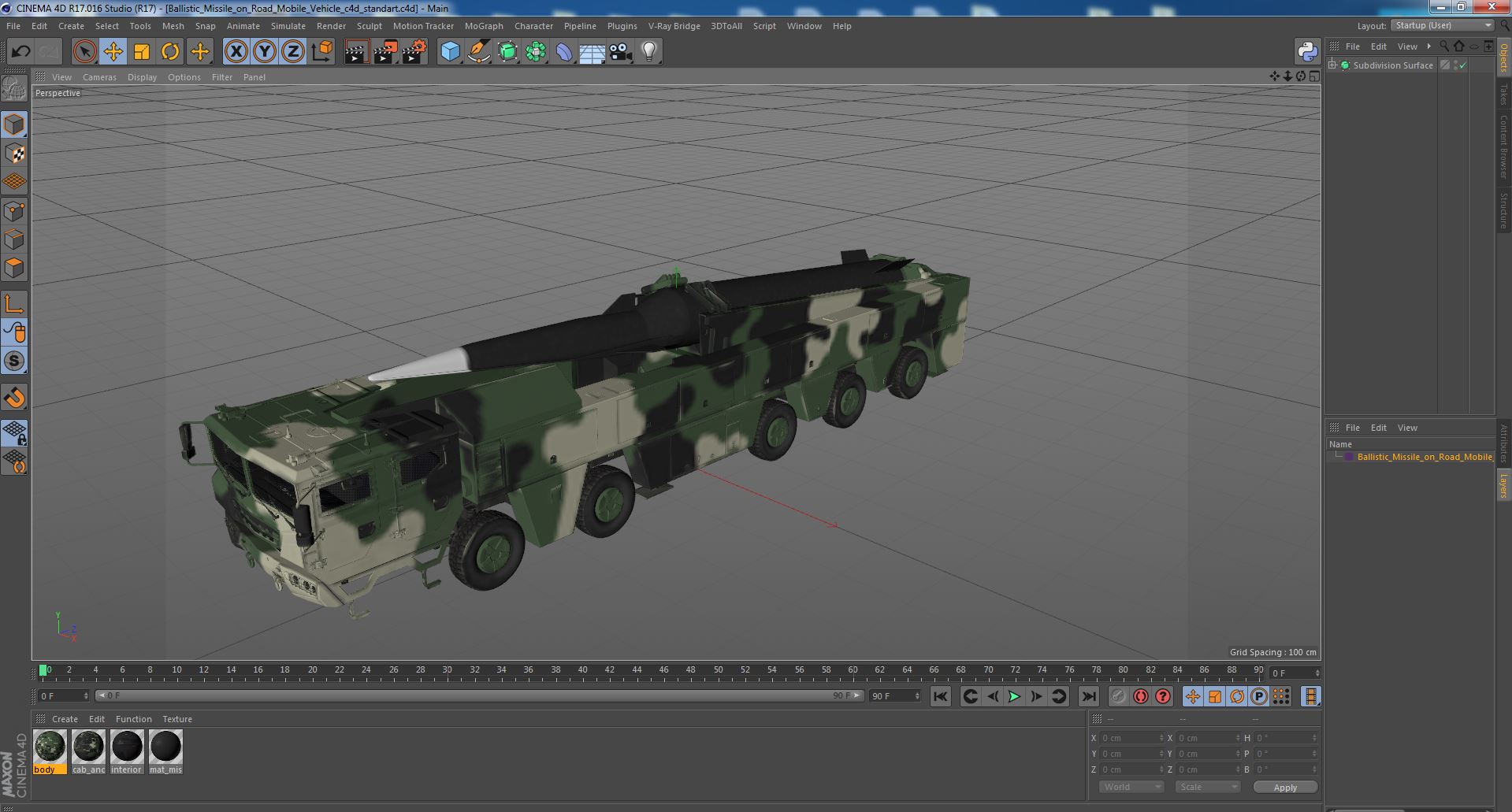Expand the Subdivision Surface object tree
Screen dimensions: 1512x812
click(1332, 65)
